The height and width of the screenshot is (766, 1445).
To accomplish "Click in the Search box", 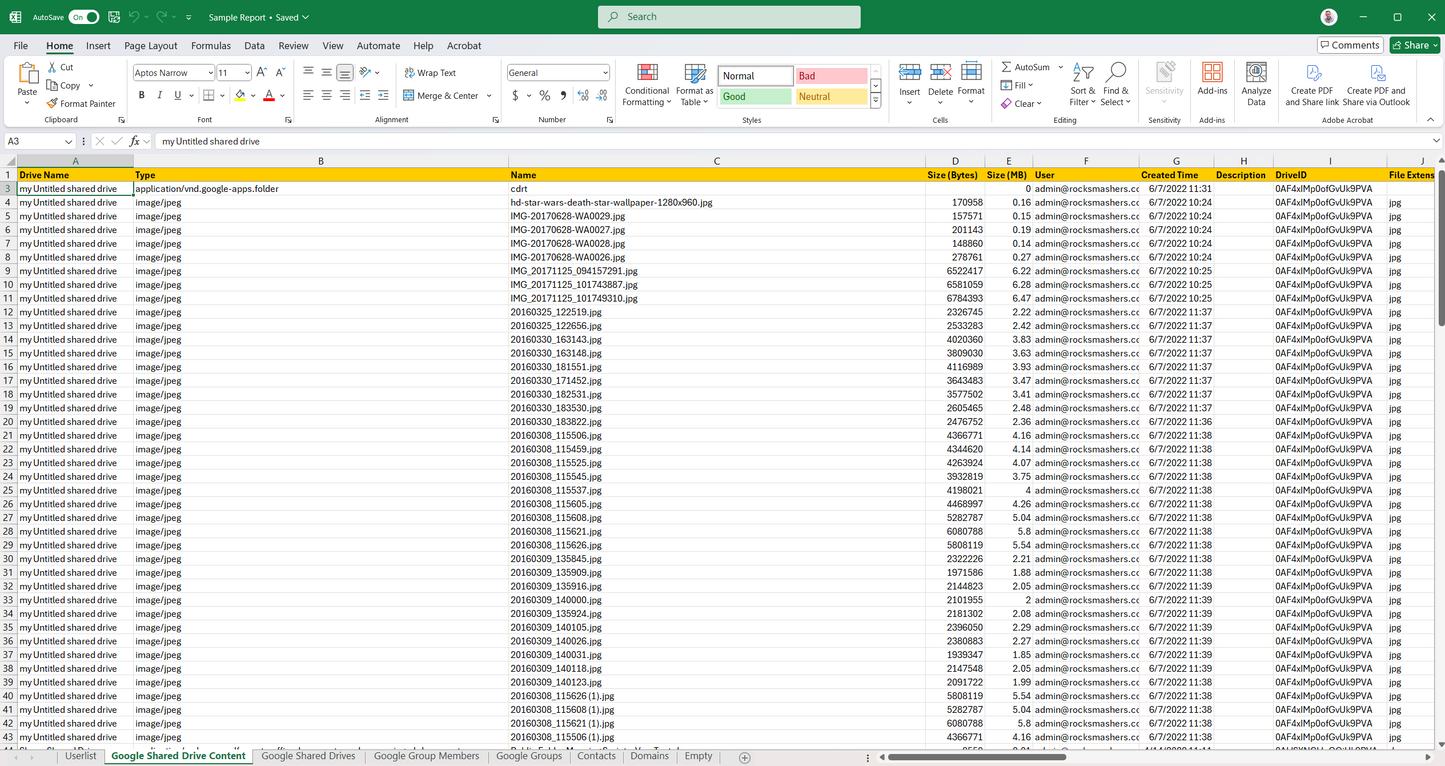I will [x=729, y=17].
